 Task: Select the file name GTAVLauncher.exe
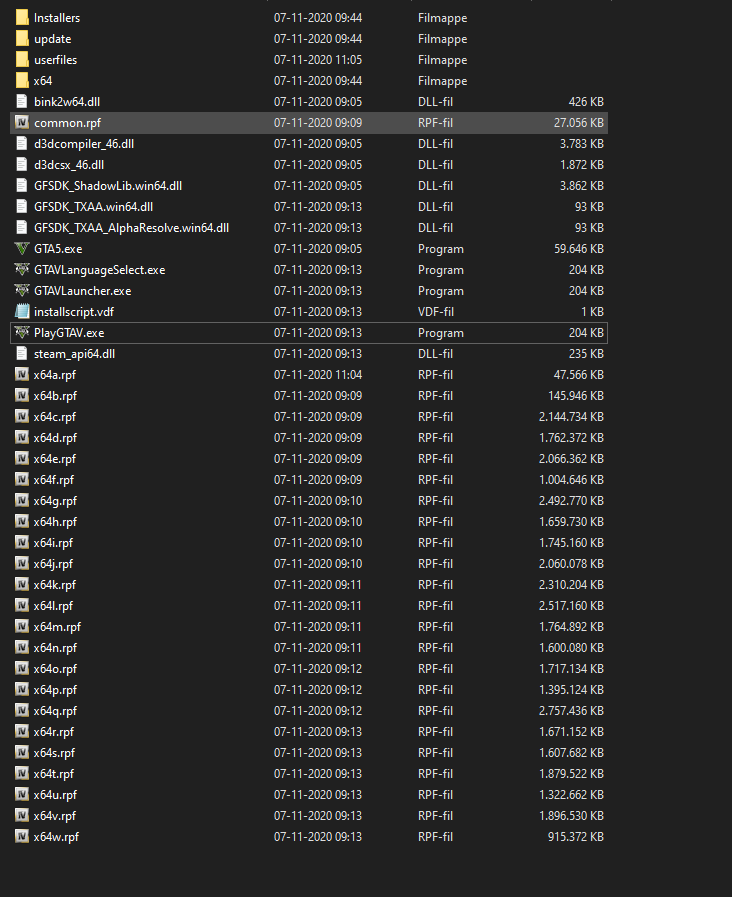82,291
